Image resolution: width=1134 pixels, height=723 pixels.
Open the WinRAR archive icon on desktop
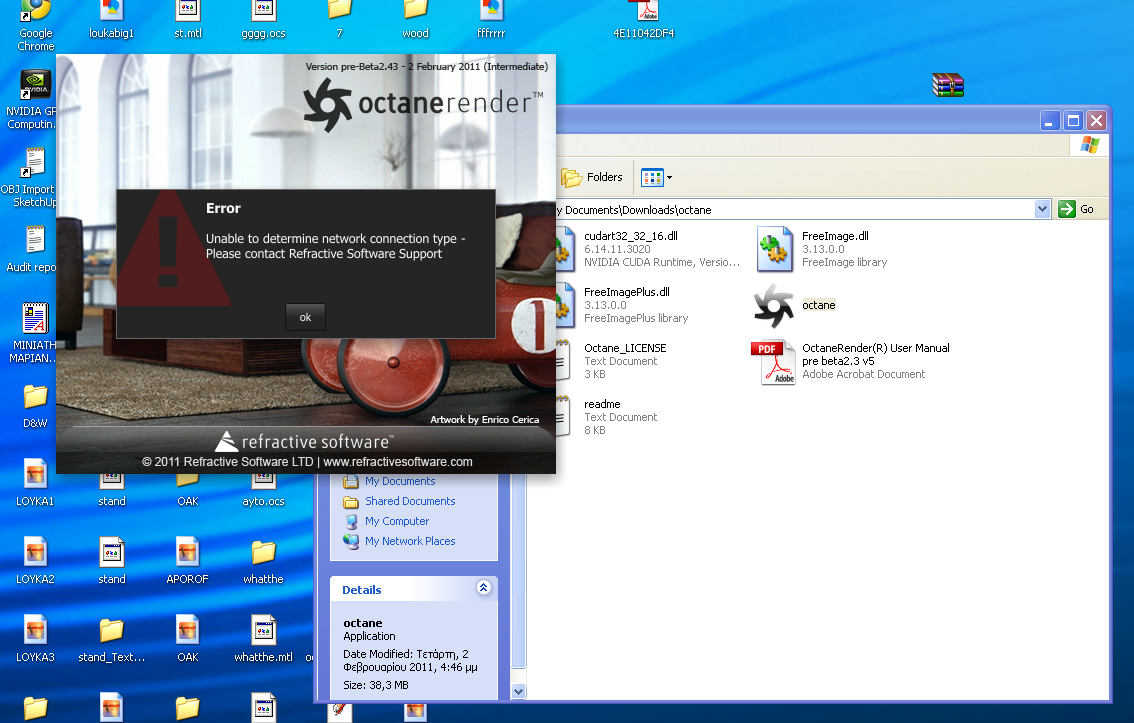click(947, 85)
